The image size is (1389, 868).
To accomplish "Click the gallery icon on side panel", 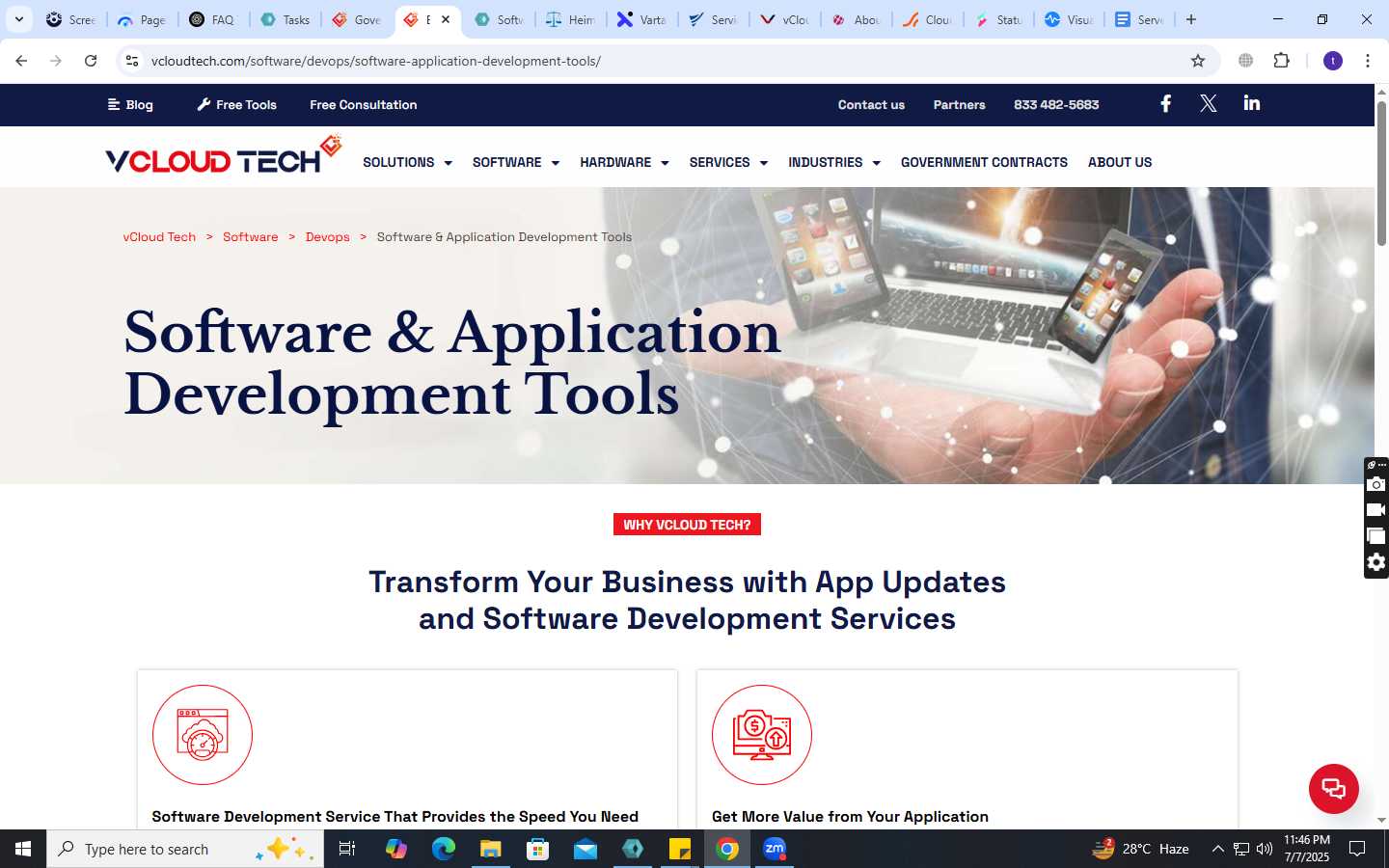I will (x=1376, y=536).
